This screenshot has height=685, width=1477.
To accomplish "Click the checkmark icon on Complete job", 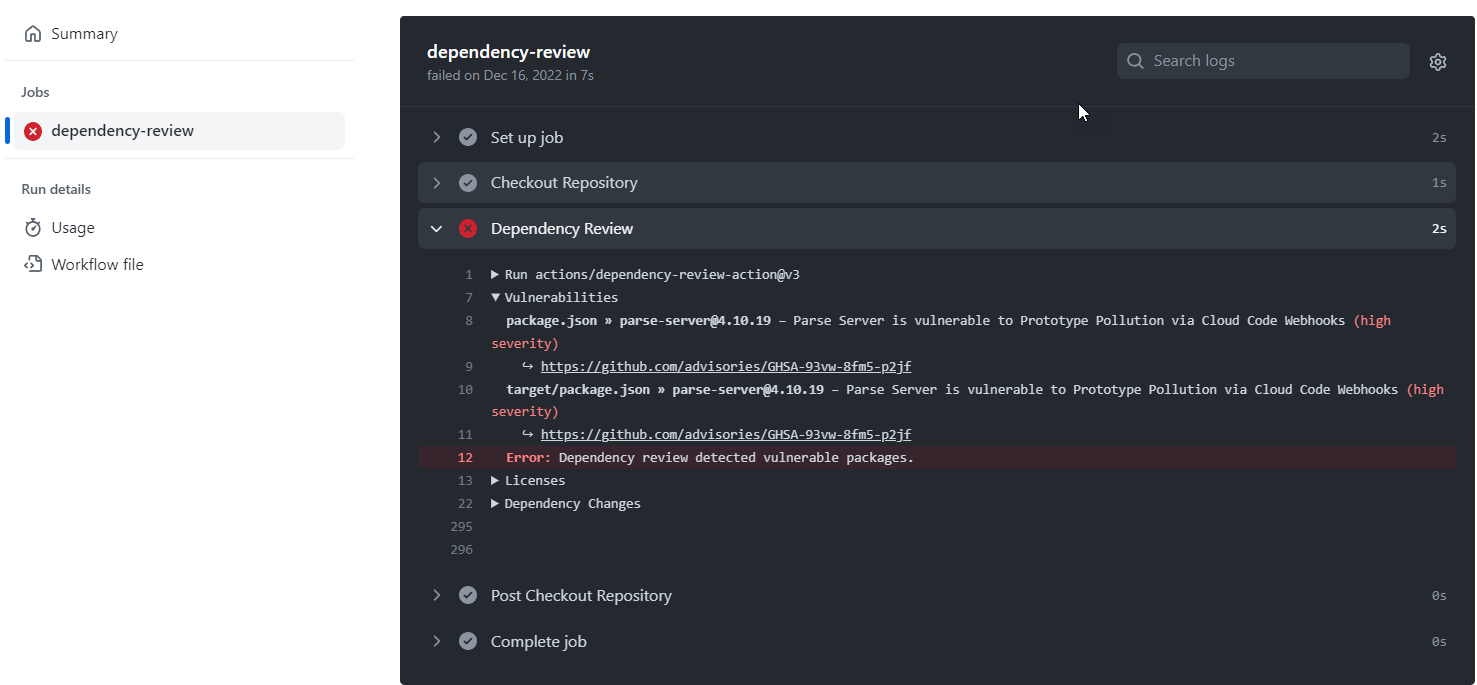I will point(467,641).
